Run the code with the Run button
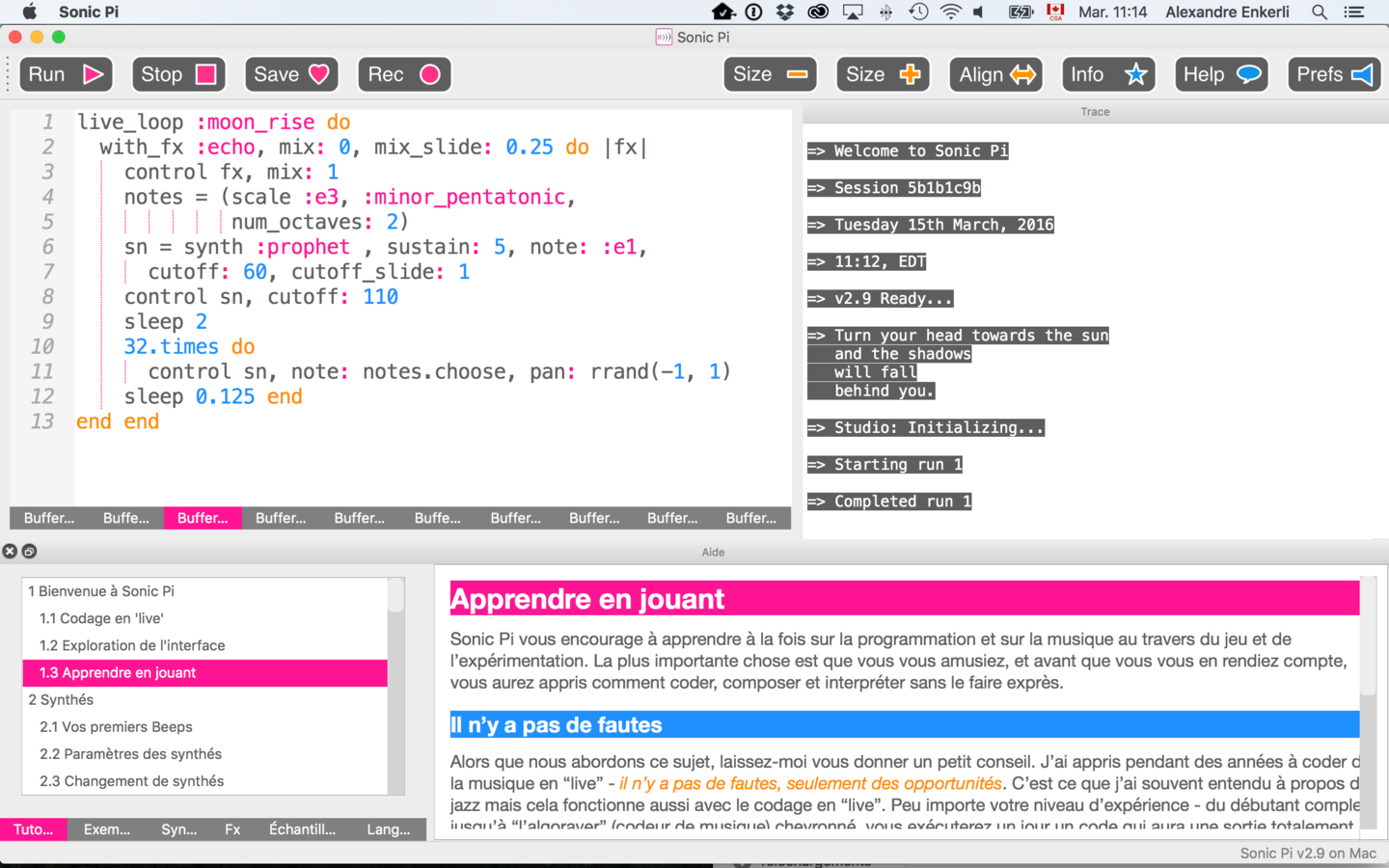1389x868 pixels. point(66,74)
